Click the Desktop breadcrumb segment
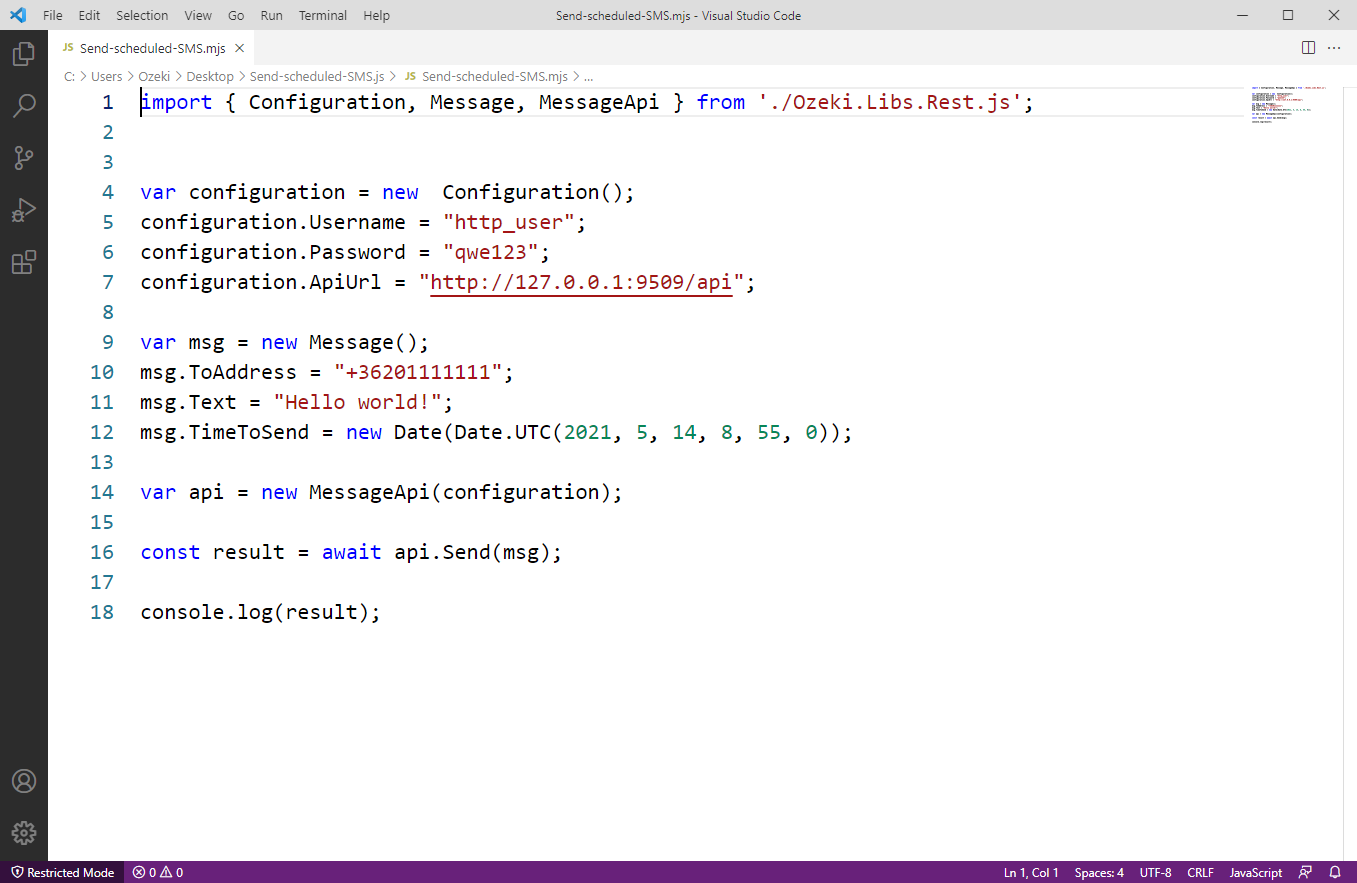The image size is (1357, 883). [x=210, y=76]
